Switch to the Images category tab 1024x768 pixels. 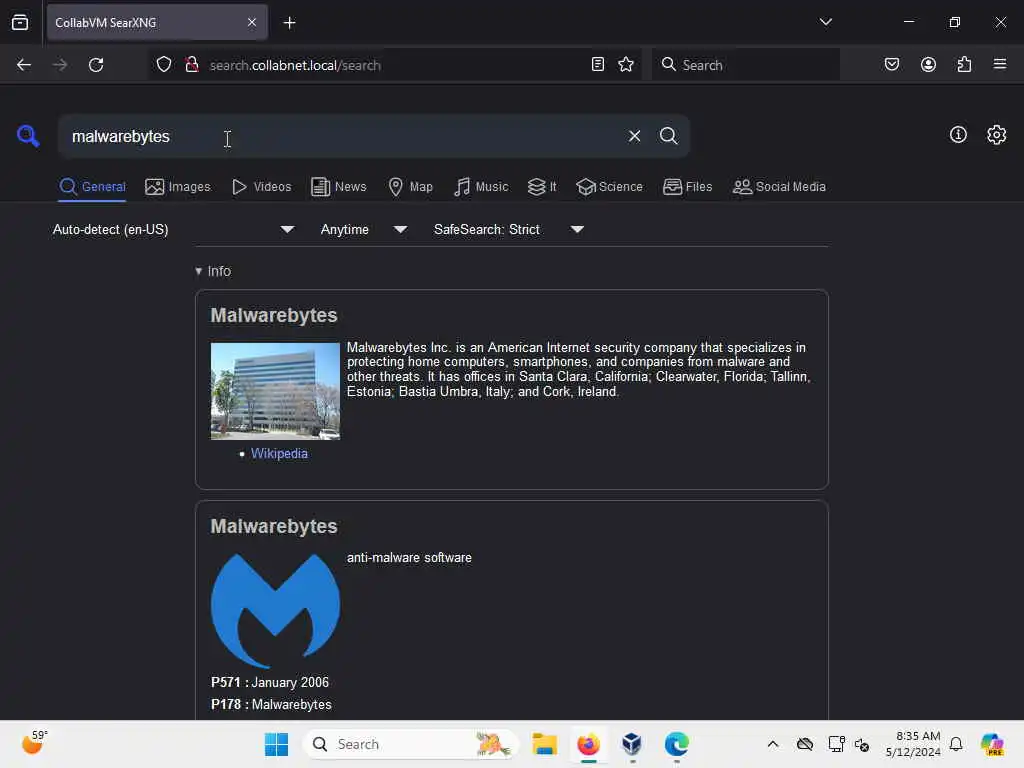[x=178, y=187]
